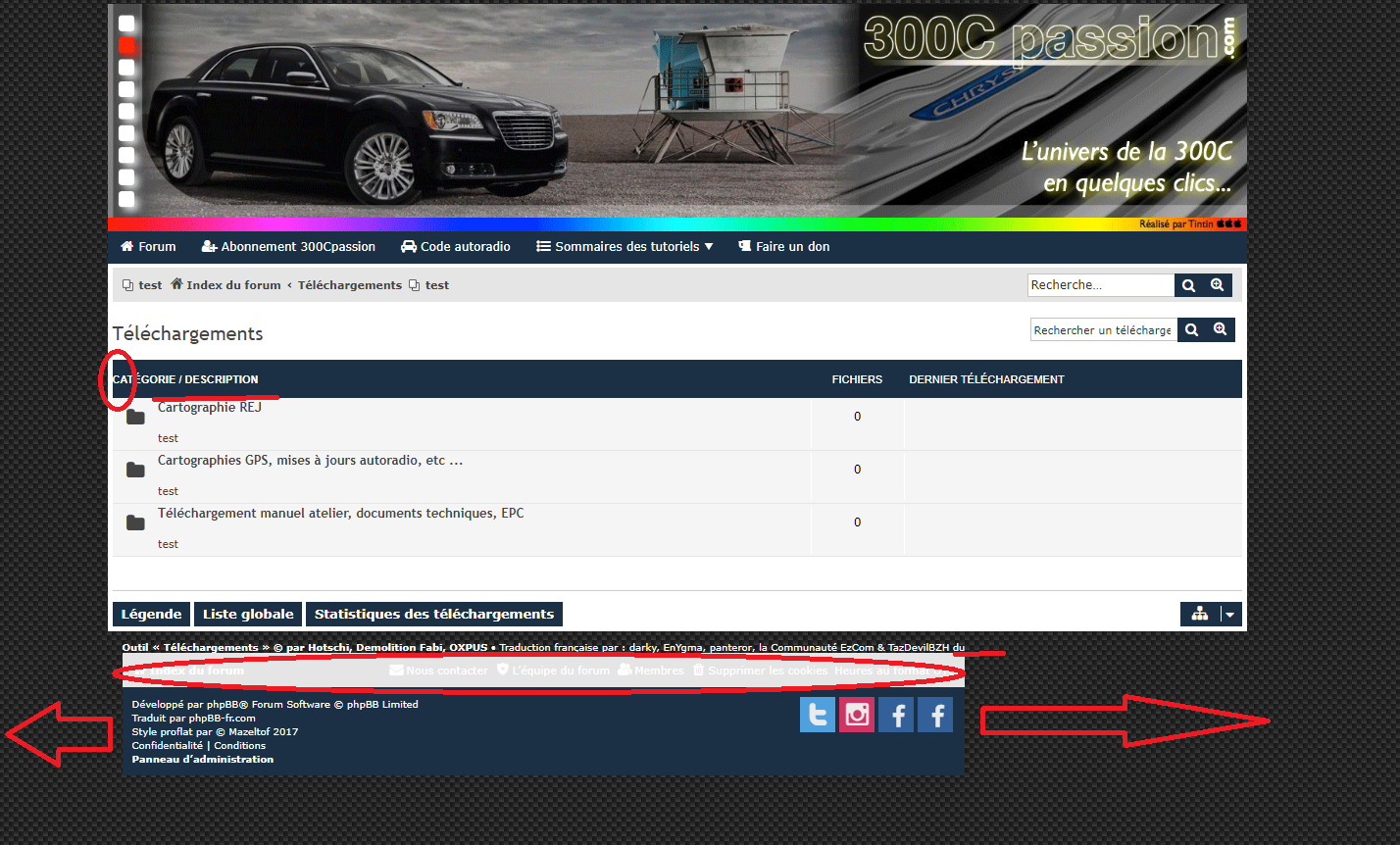Open Abonnement 300Cpassion menu item
The image size is (1400, 845).
[288, 247]
